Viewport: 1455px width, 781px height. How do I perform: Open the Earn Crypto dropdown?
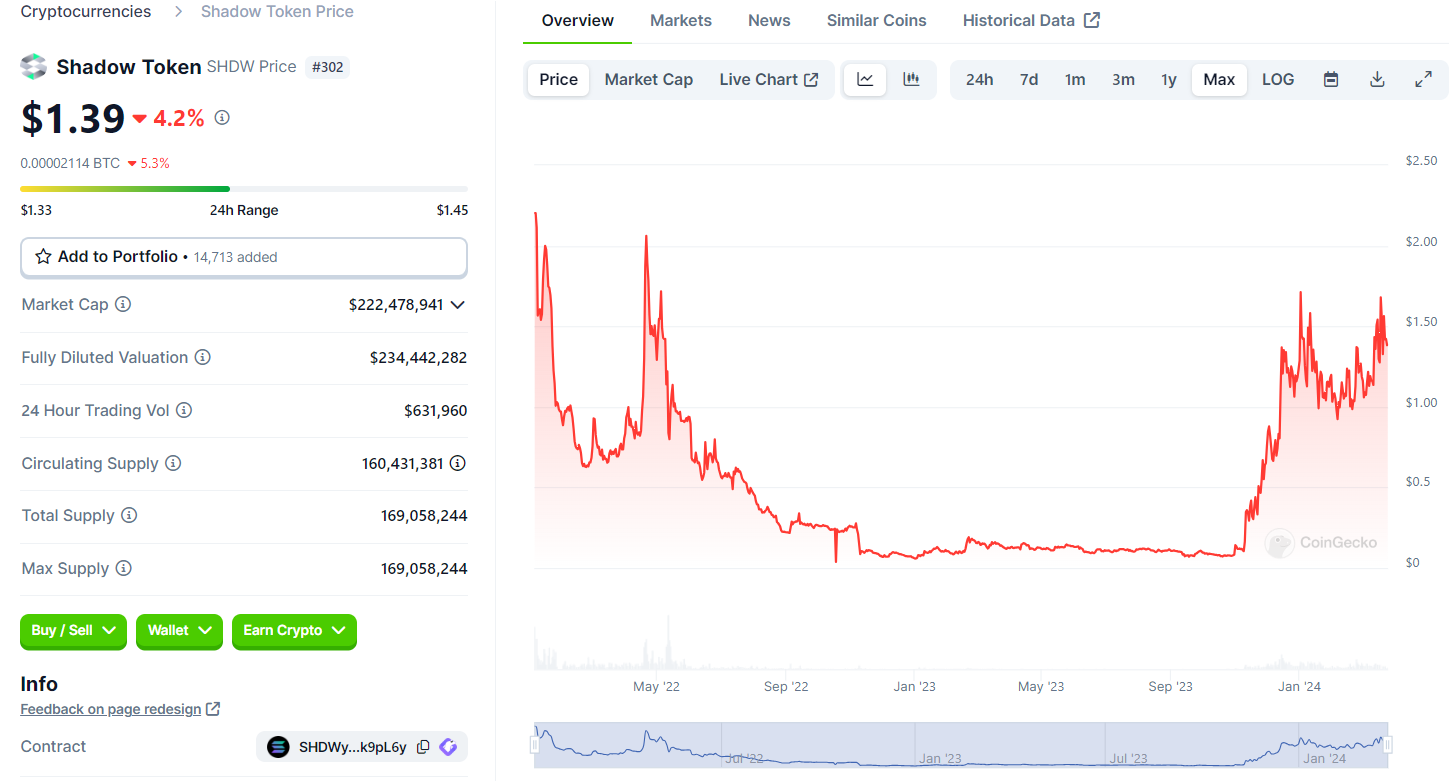(293, 631)
